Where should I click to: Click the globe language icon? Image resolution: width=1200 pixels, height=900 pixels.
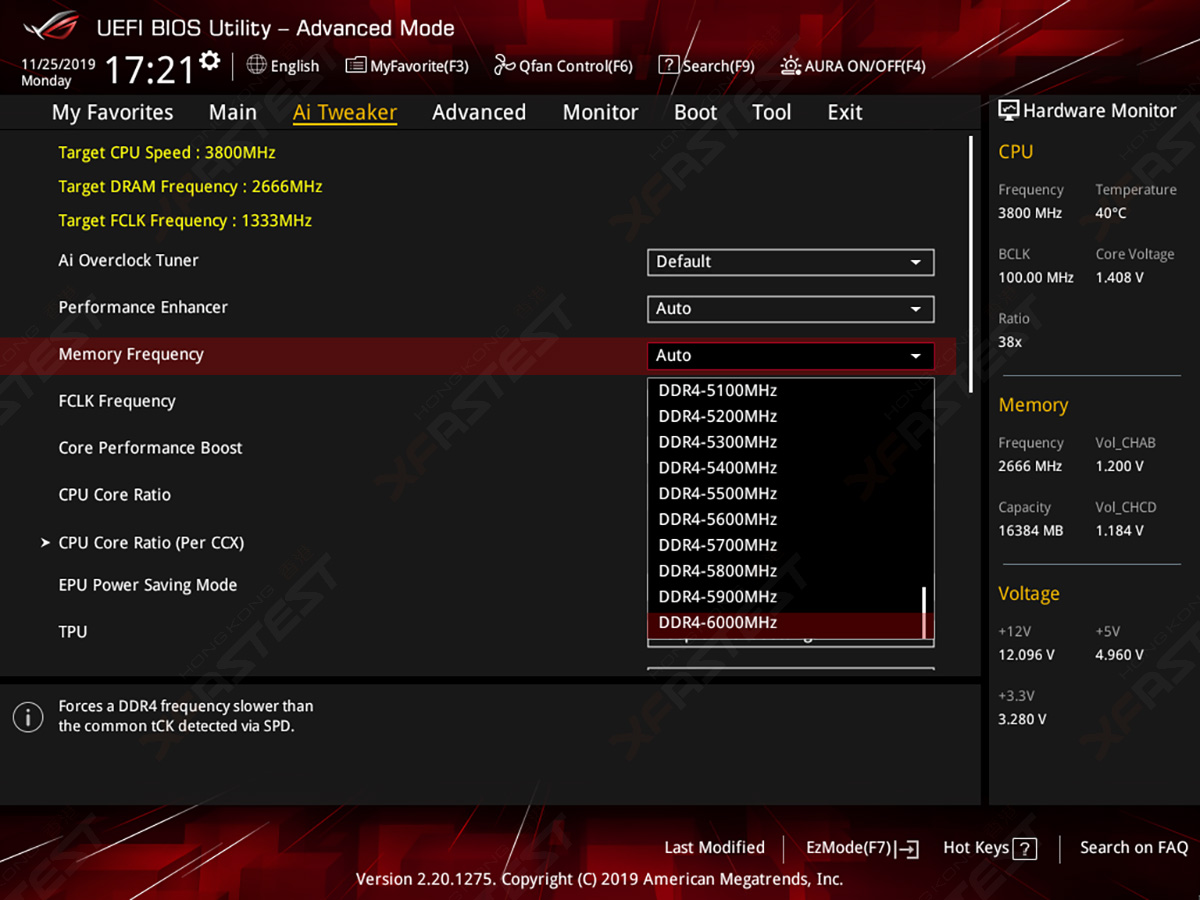pos(256,65)
